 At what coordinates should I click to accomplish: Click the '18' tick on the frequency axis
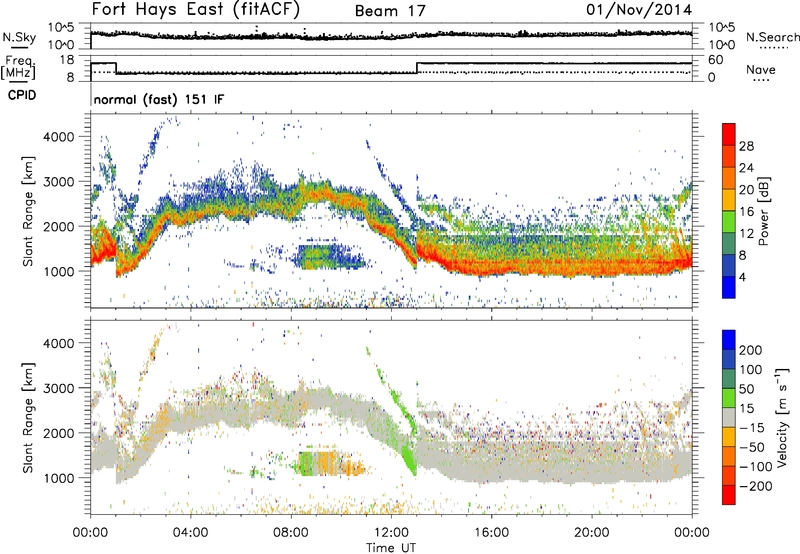click(x=66, y=60)
